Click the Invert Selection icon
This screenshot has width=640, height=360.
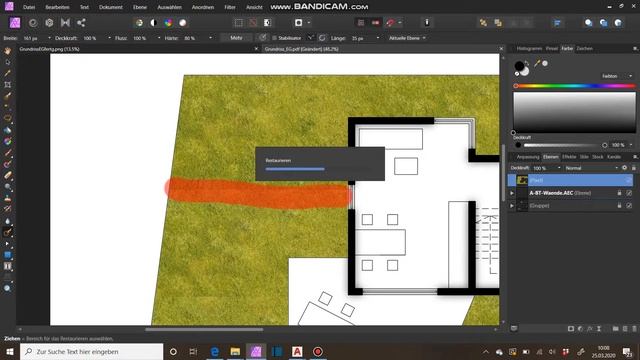pyautogui.click(x=267, y=23)
